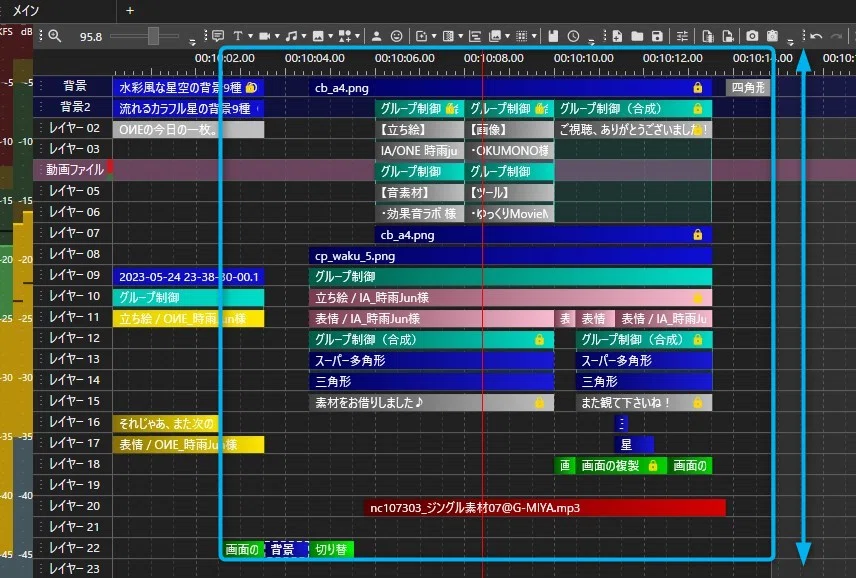856x578 pixels.
Task: Open the shape item dropdown arrow
Action: (357, 36)
